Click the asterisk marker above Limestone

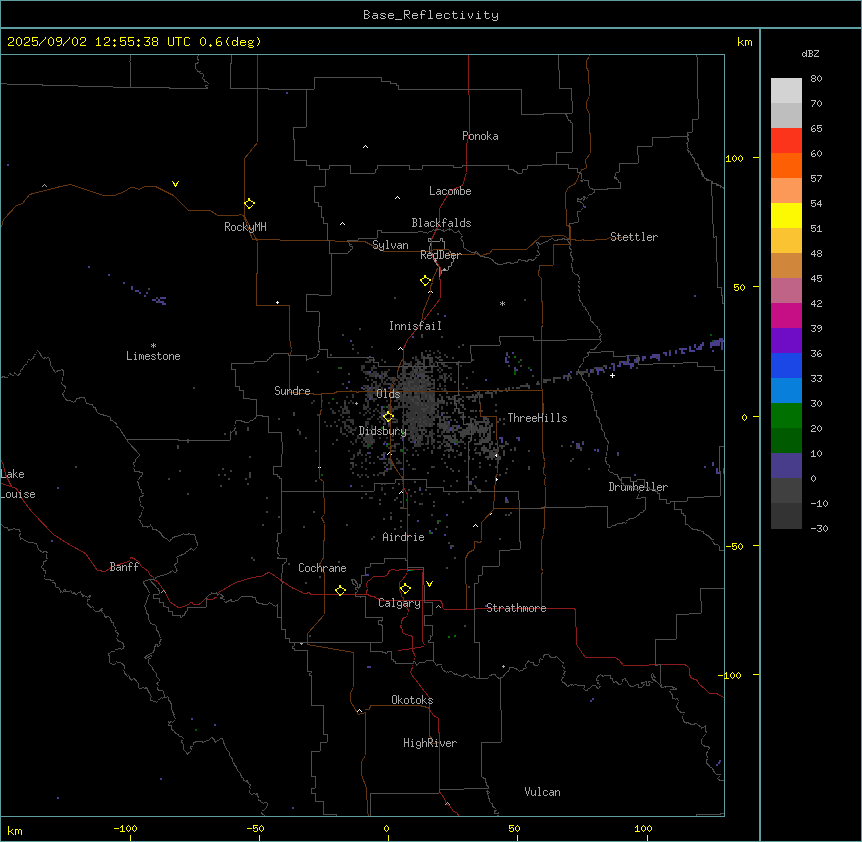click(x=153, y=346)
